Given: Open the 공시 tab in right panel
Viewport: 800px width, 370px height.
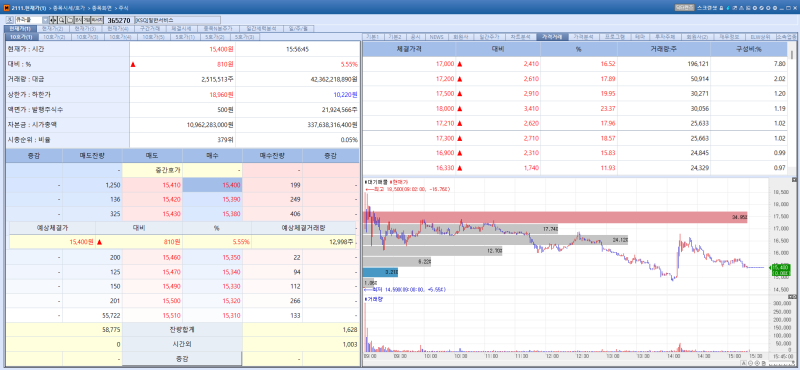Looking at the screenshot, I should (415, 37).
